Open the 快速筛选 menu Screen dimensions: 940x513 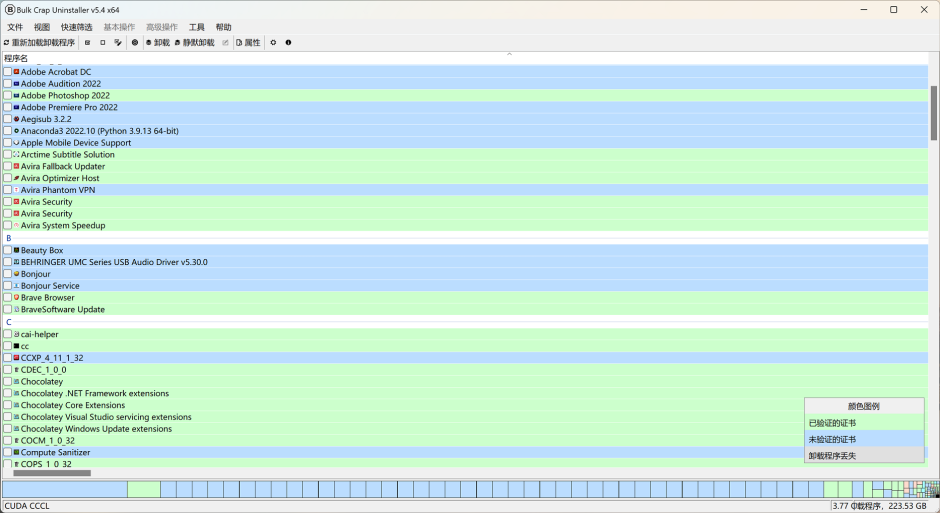pyautogui.click(x=76, y=27)
